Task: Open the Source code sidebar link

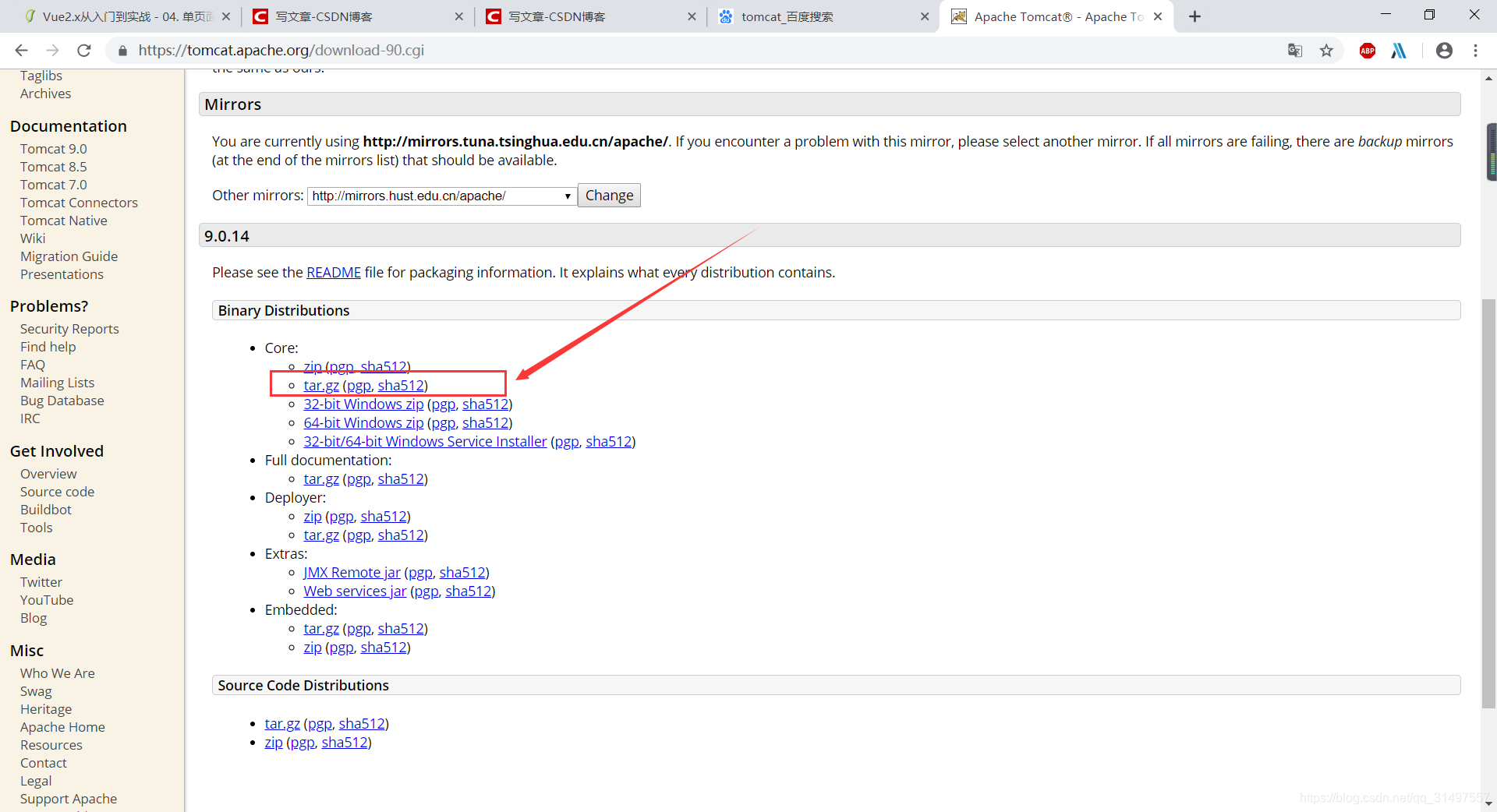Action: tap(57, 492)
